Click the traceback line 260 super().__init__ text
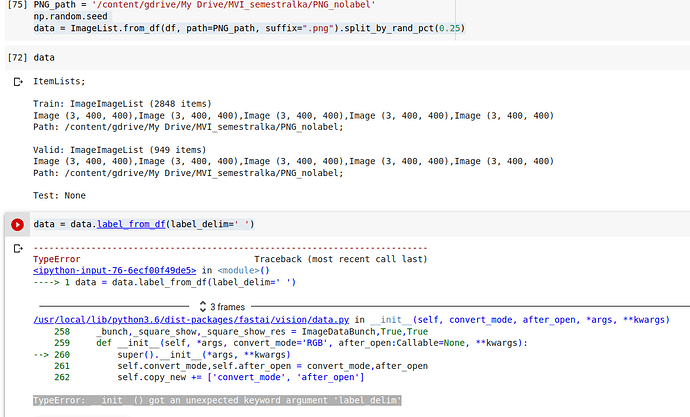The height and width of the screenshot is (417, 690). click(204, 355)
